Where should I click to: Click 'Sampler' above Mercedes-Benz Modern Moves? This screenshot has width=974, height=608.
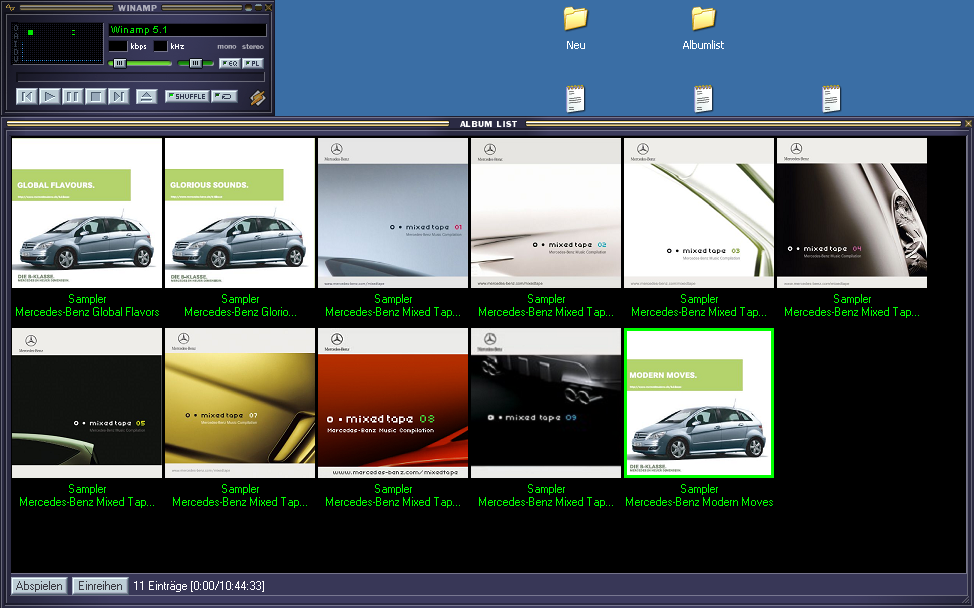coord(699,489)
